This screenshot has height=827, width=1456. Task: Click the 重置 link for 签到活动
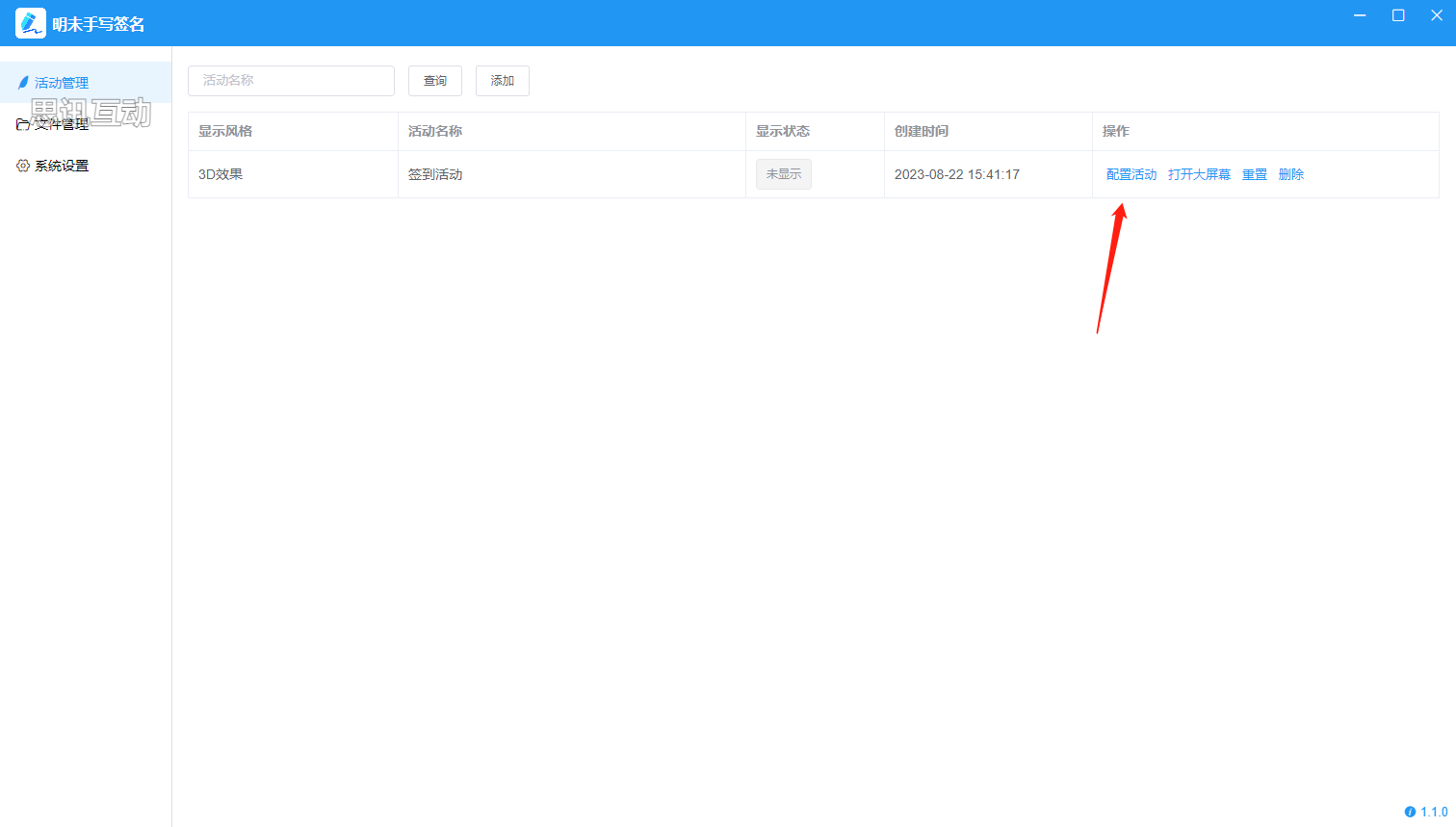click(1255, 174)
